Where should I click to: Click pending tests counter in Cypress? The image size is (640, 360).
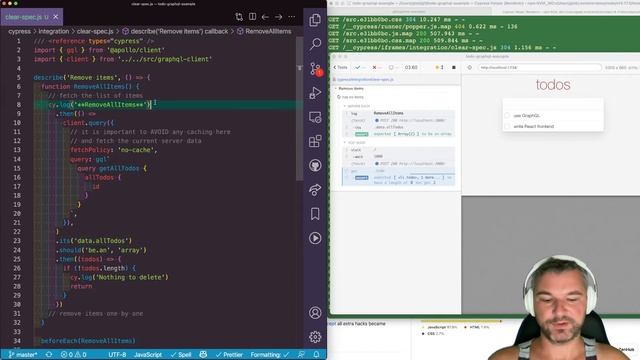coord(393,67)
